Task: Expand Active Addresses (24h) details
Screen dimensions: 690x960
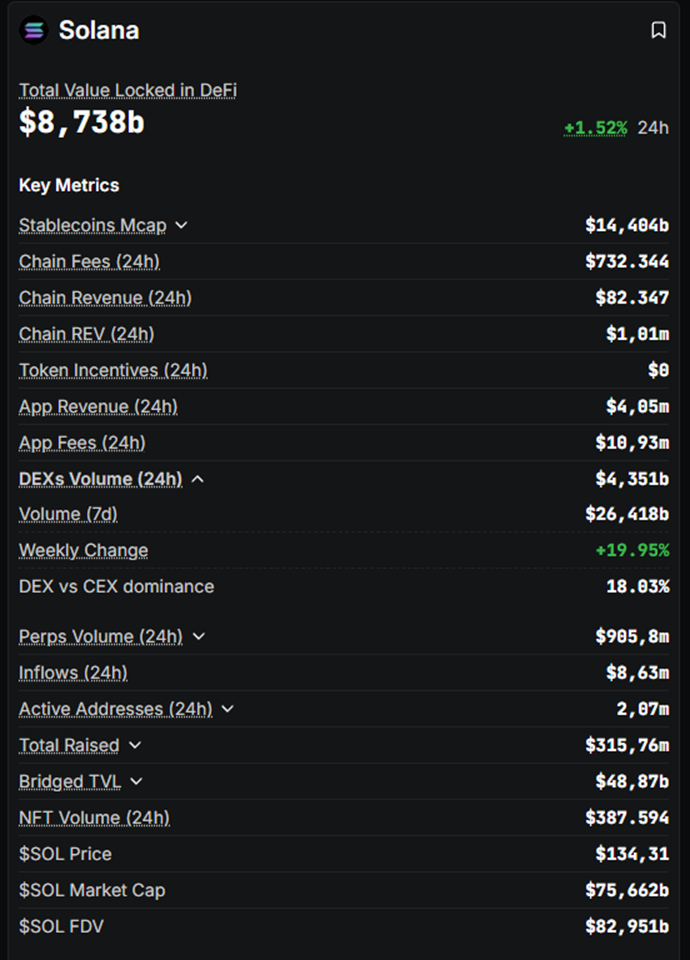Action: click(228, 709)
